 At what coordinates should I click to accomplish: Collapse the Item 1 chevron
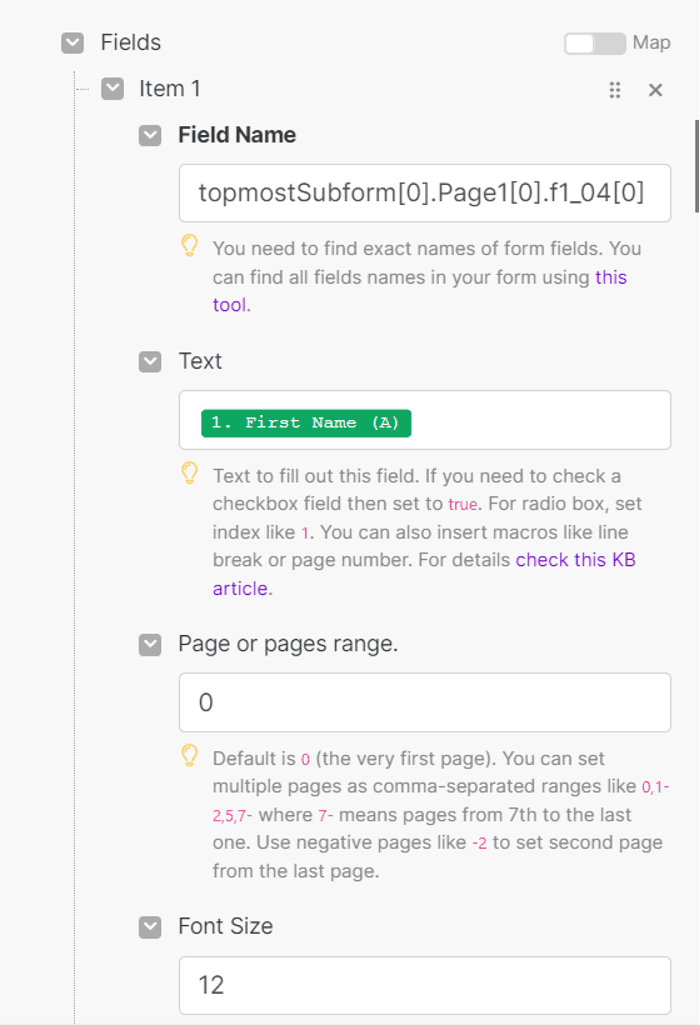pyautogui.click(x=112, y=89)
